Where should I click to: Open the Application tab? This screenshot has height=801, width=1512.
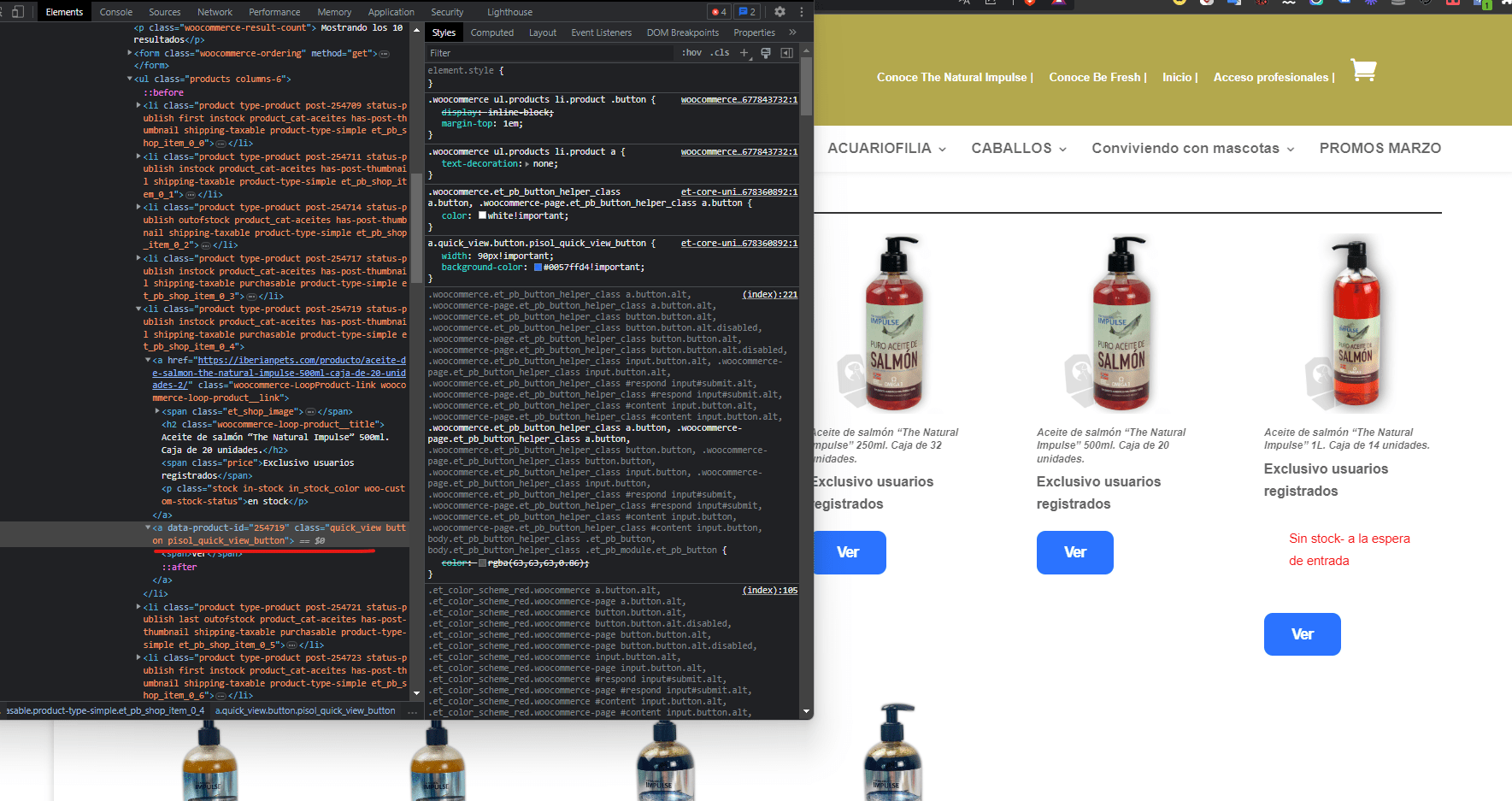tap(391, 12)
